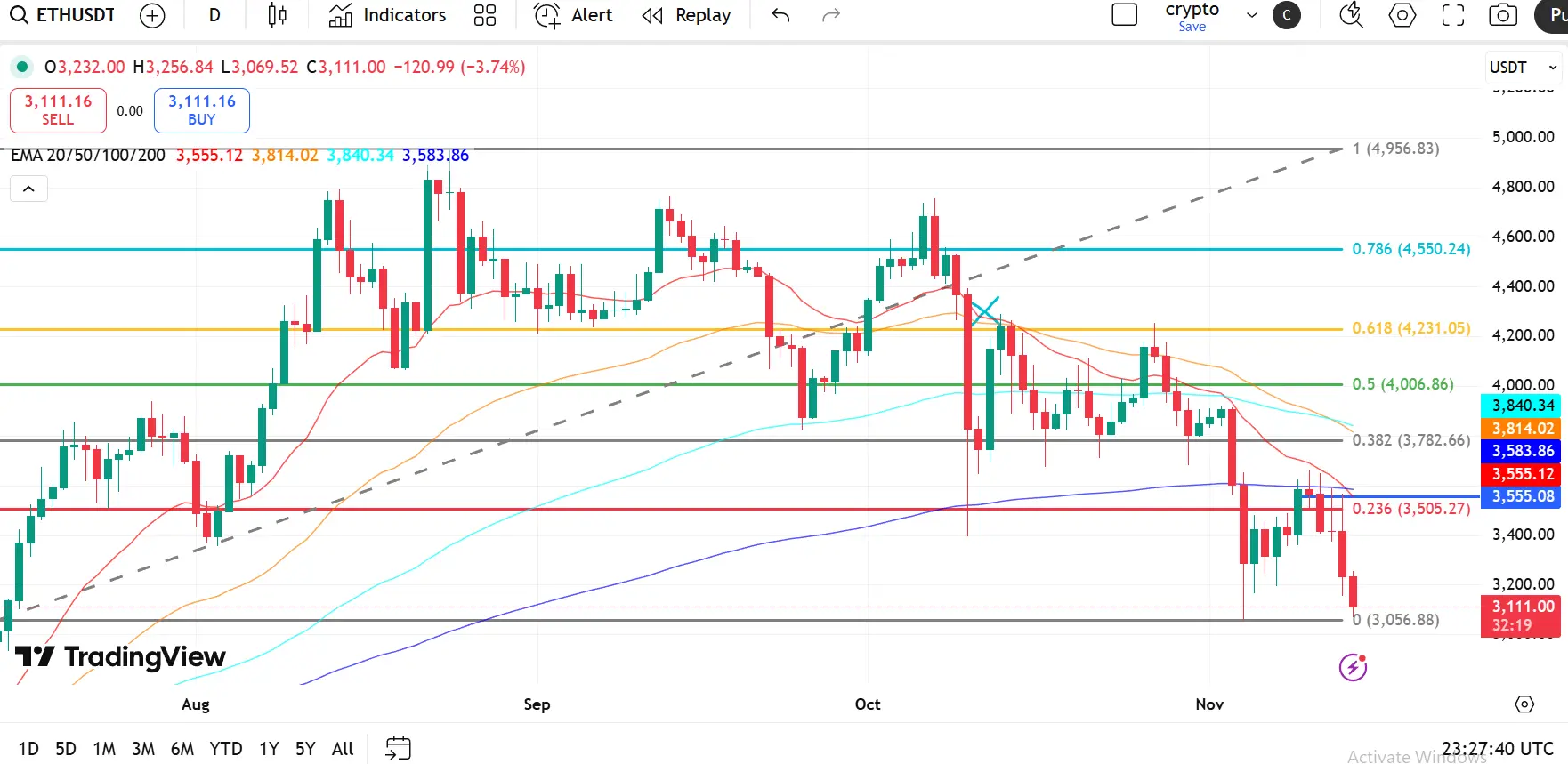This screenshot has width=1568, height=764.
Task: Select the 5D date range
Action: [66, 749]
